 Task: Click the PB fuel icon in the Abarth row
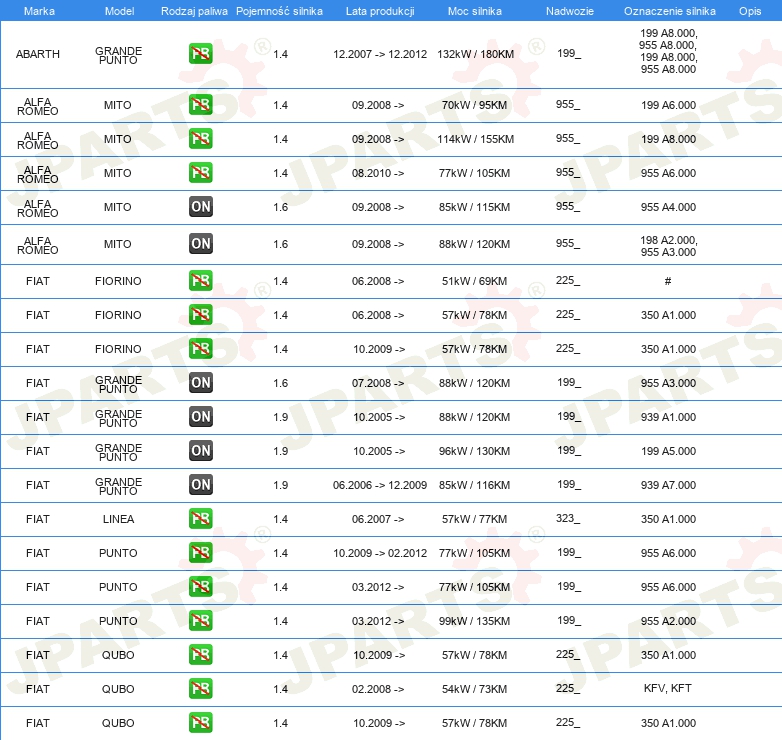pyautogui.click(x=200, y=54)
